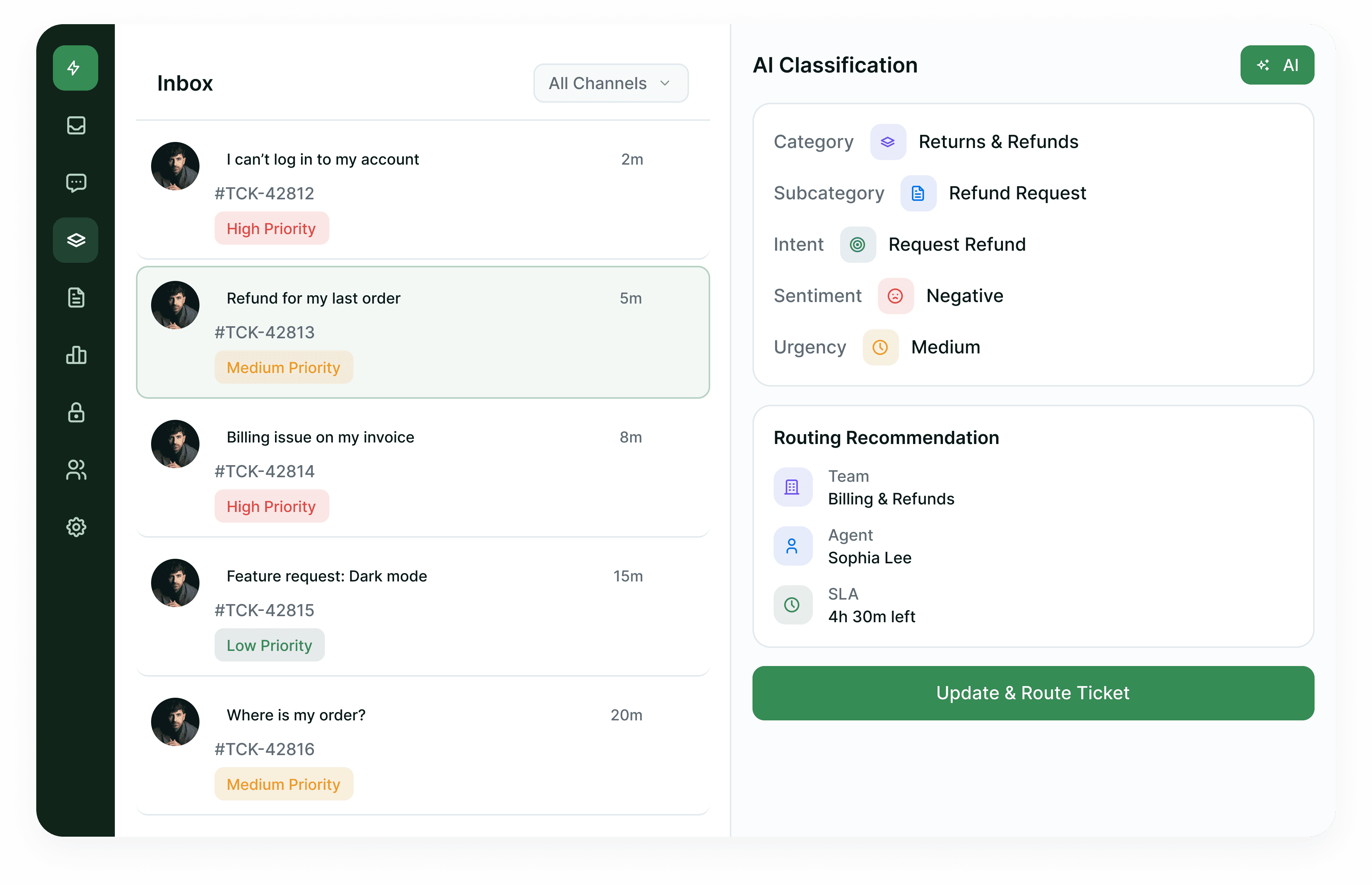
Task: Open the inbox tray sidebar icon
Action: click(x=76, y=125)
